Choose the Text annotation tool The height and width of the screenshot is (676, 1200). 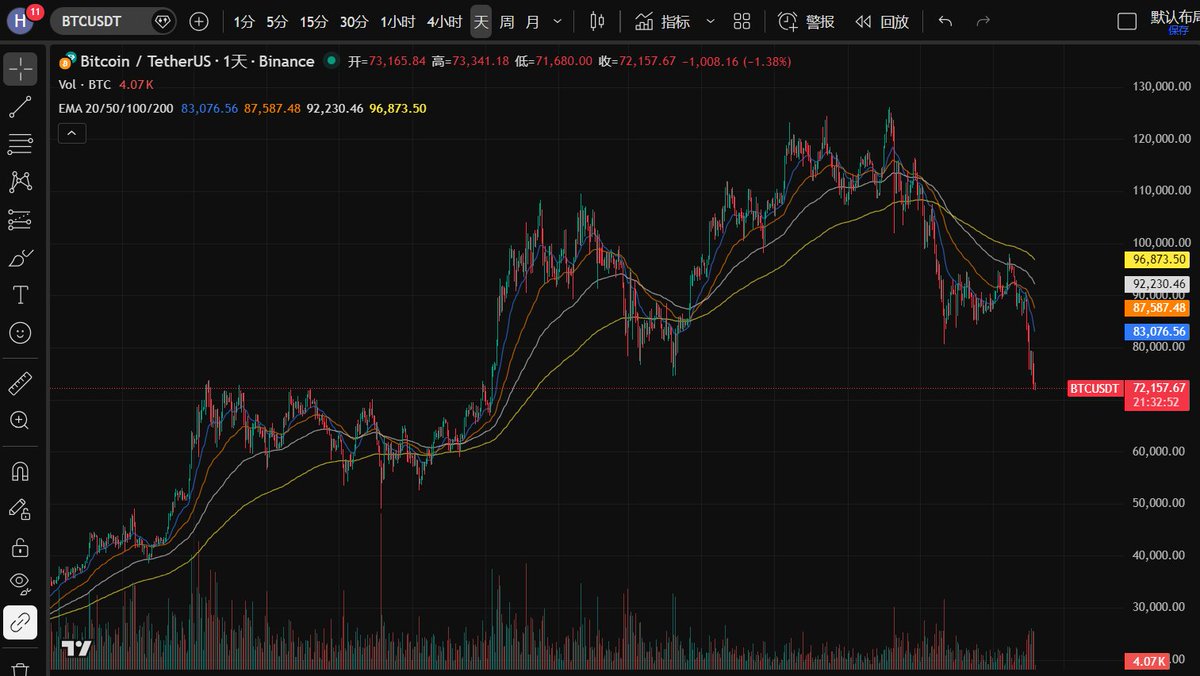coord(20,295)
